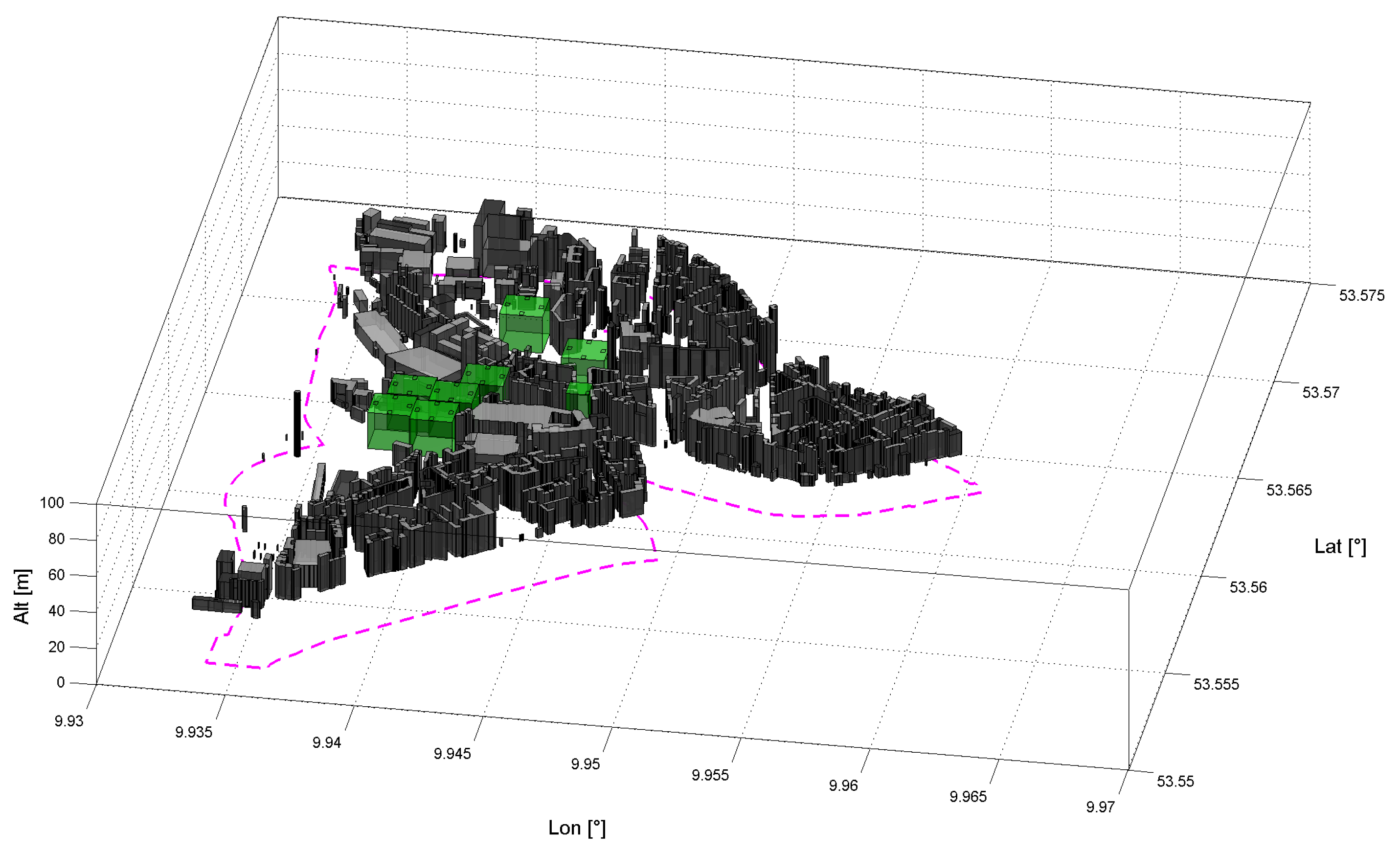This screenshot has width=1400, height=852.
Task: Click the 0 altitude tick label
Action: tap(60, 682)
